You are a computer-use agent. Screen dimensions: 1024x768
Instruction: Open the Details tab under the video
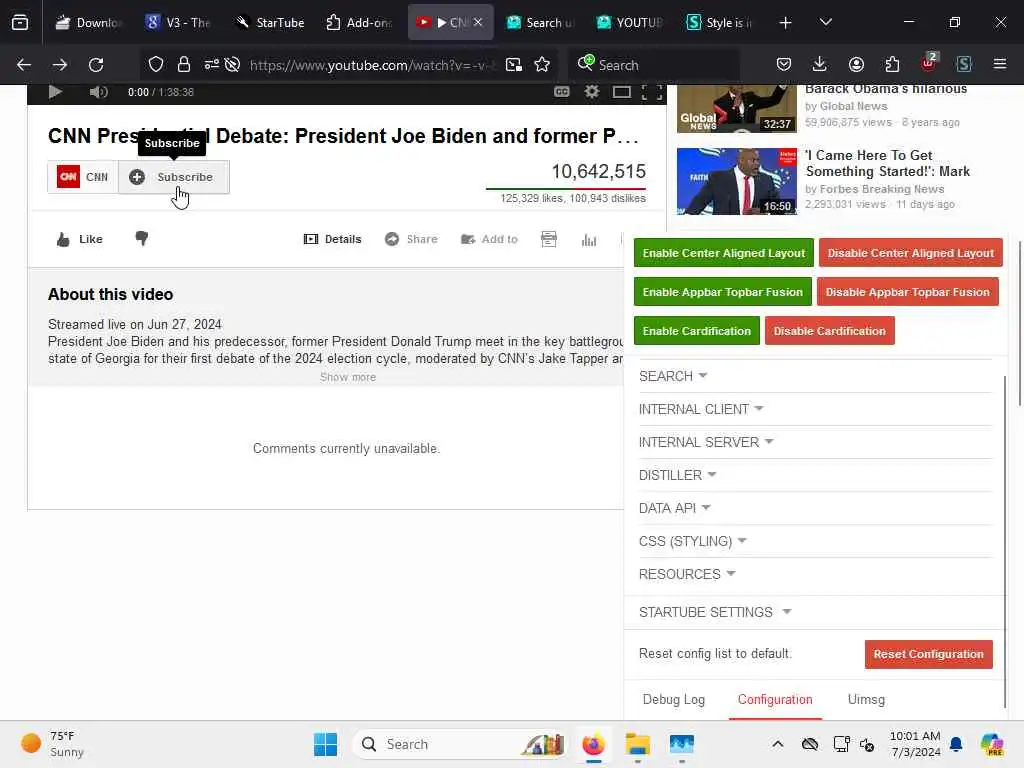click(x=332, y=239)
